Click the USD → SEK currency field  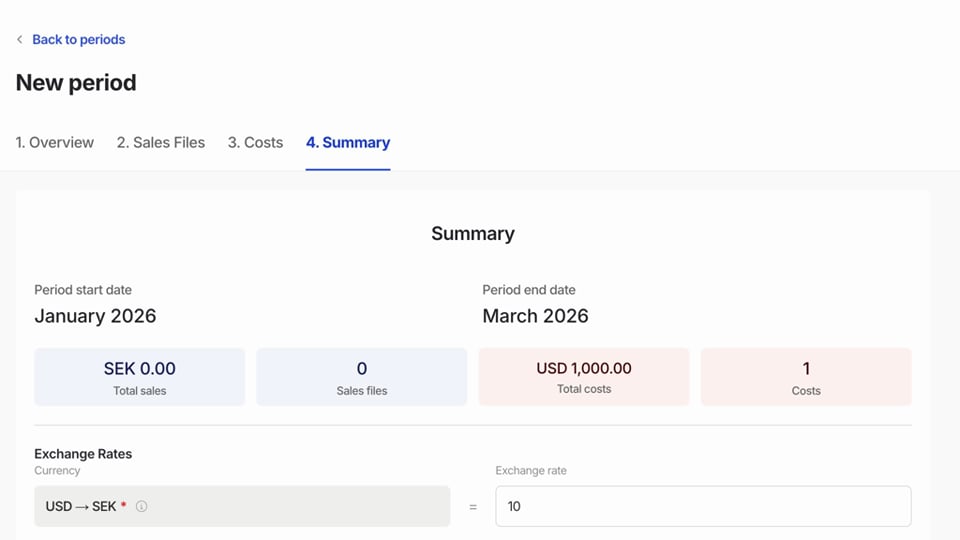coord(242,506)
